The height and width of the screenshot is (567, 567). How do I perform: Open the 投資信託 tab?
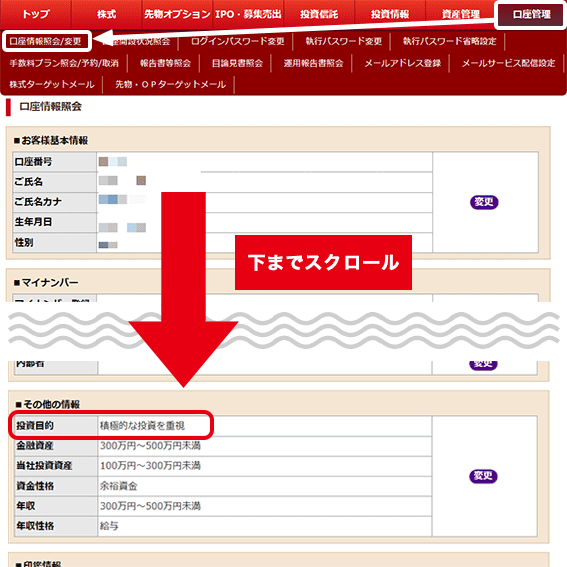pos(319,14)
